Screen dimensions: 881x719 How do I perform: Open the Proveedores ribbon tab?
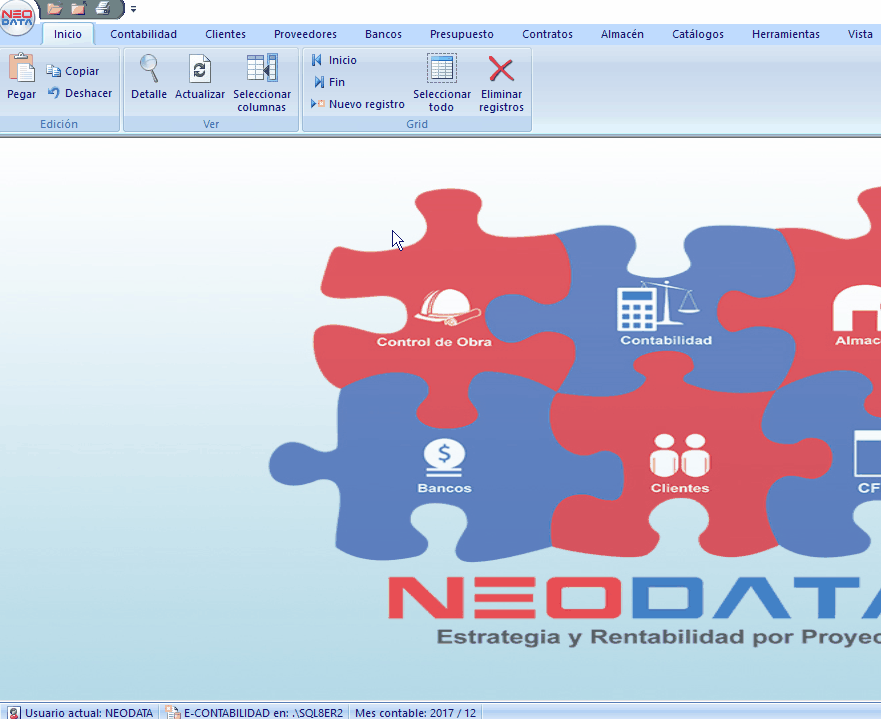305,34
